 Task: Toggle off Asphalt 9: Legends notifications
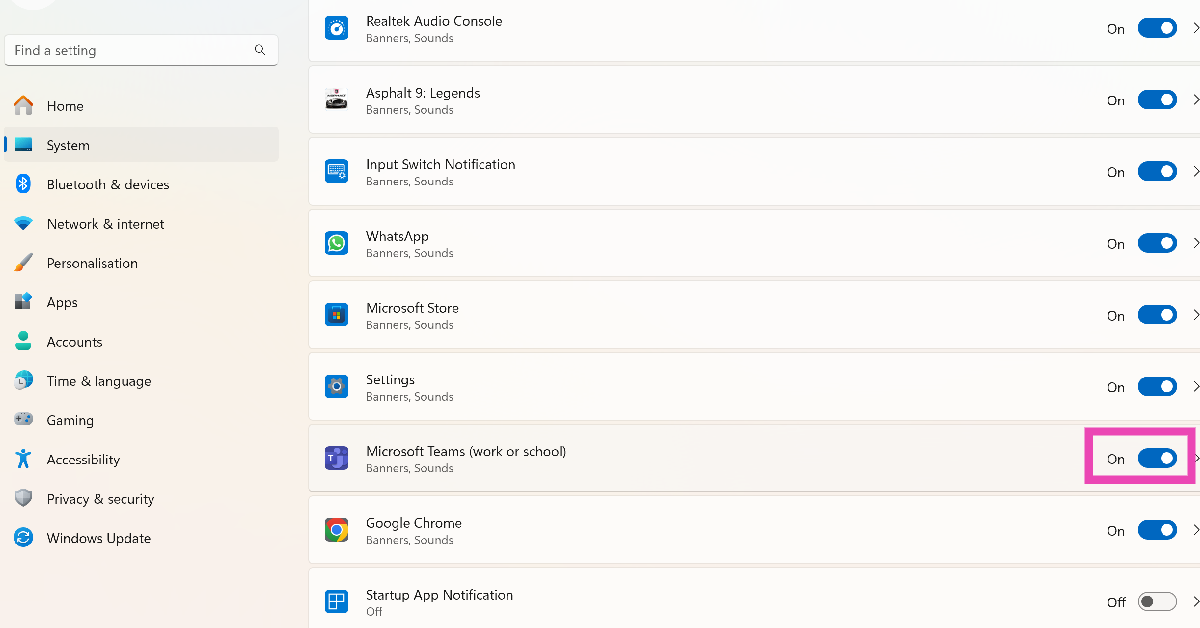pyautogui.click(x=1157, y=100)
